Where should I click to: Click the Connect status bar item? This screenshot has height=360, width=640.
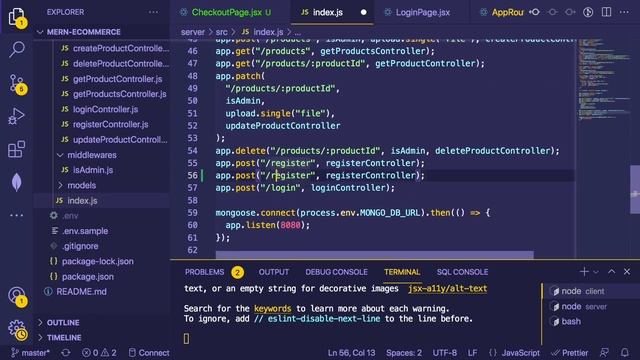(x=149, y=353)
